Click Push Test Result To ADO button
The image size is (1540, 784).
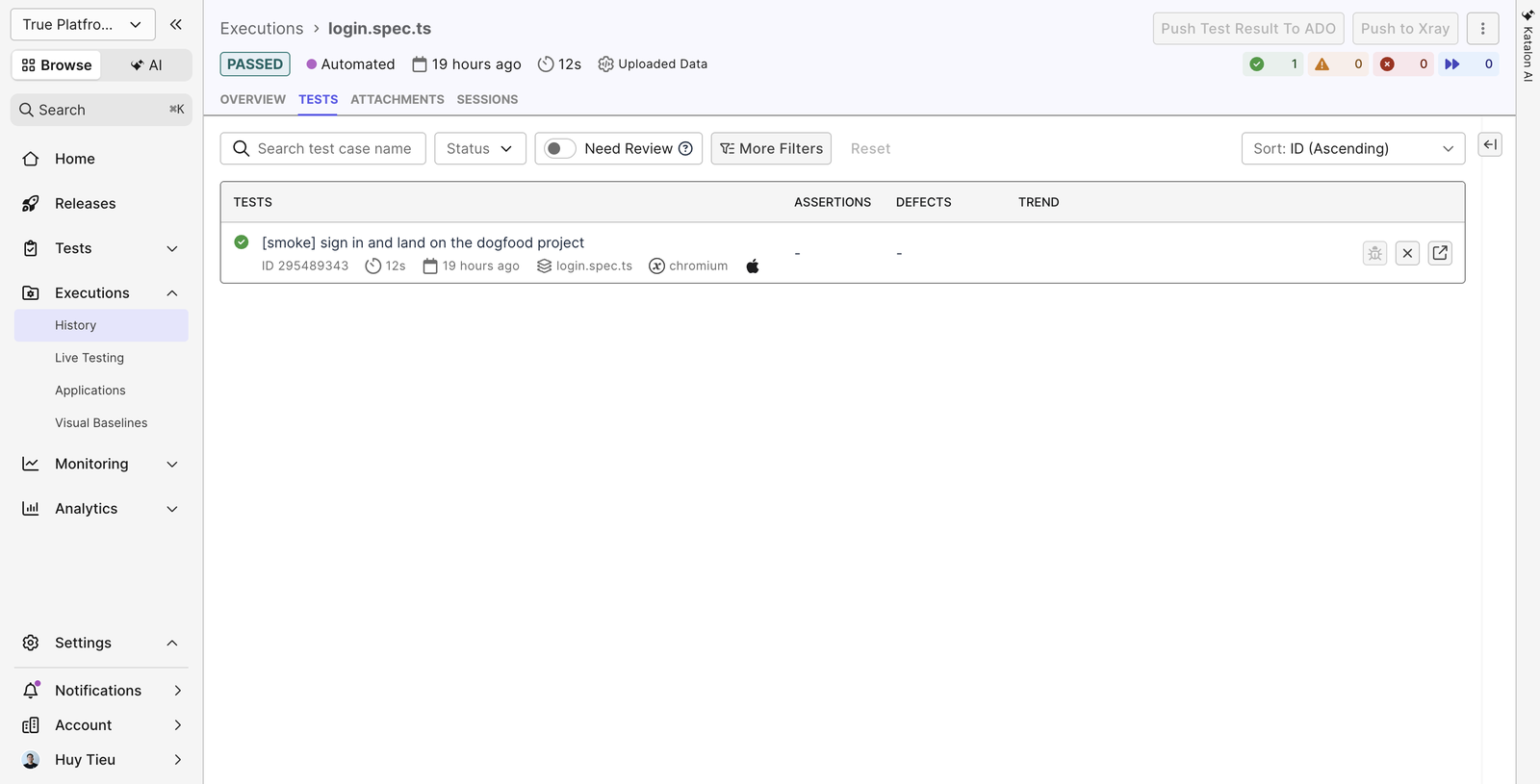click(x=1248, y=29)
